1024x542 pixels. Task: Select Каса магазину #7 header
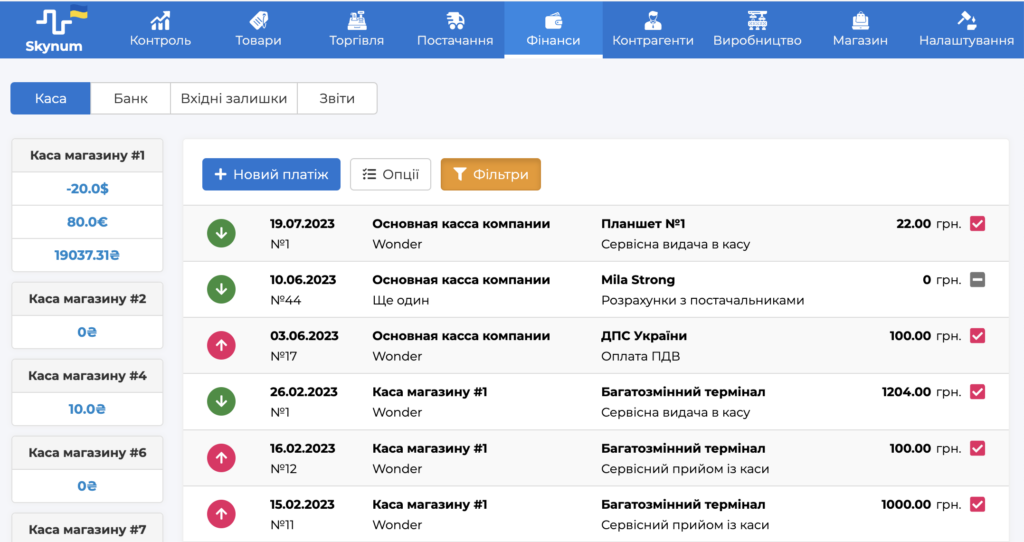tap(88, 530)
